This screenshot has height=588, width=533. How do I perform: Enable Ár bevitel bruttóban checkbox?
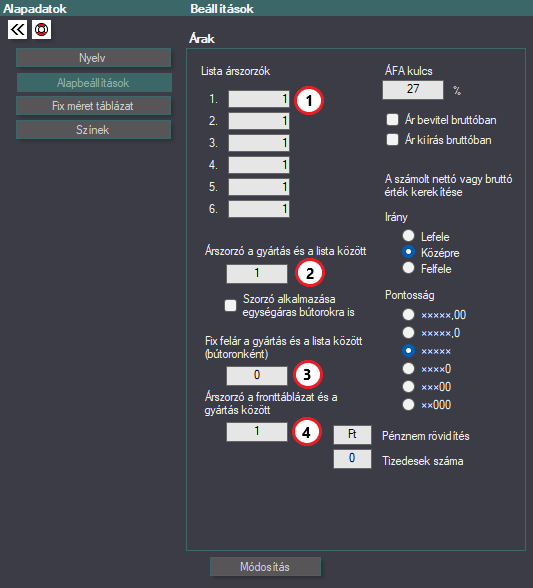(392, 120)
